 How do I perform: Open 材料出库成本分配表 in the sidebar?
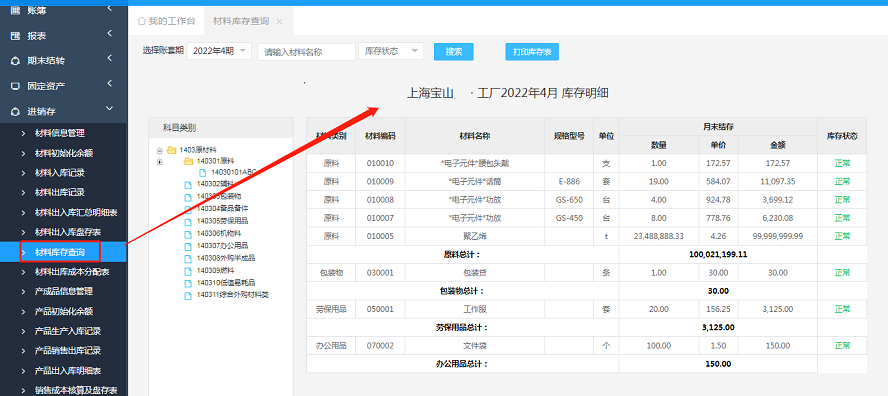pyautogui.click(x=72, y=272)
